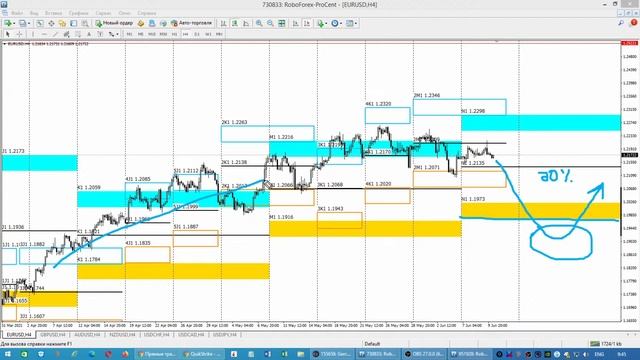Select the M15 timeframe button
Viewport: 640px width, 360px height.
tap(152, 34)
